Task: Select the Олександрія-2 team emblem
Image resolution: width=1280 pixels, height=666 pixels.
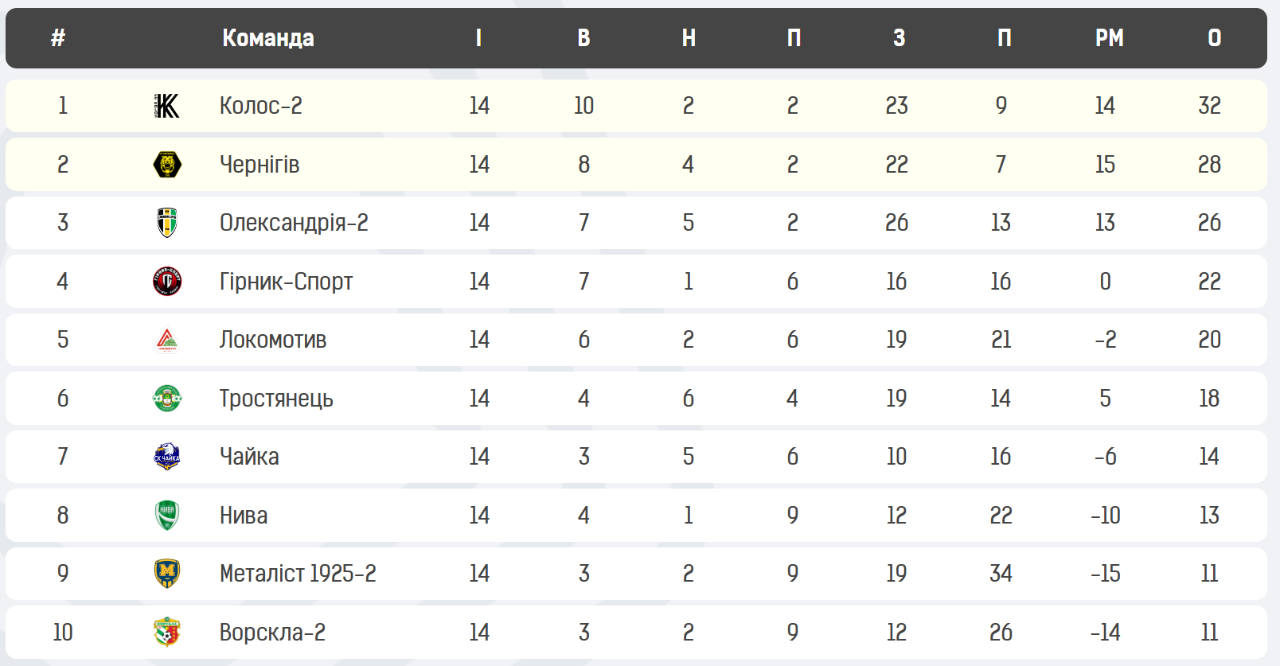Action: tap(167, 222)
